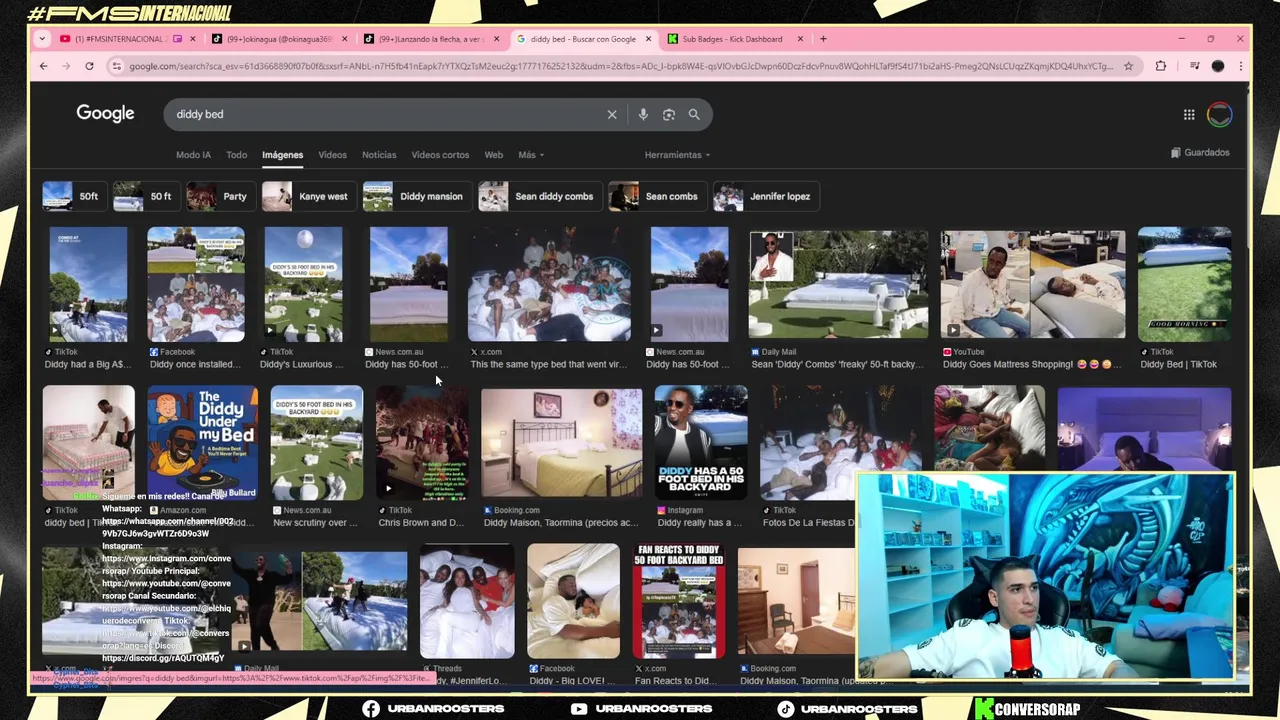Switch to the Noticias results tab
This screenshot has height=720, width=1280.
(x=379, y=155)
